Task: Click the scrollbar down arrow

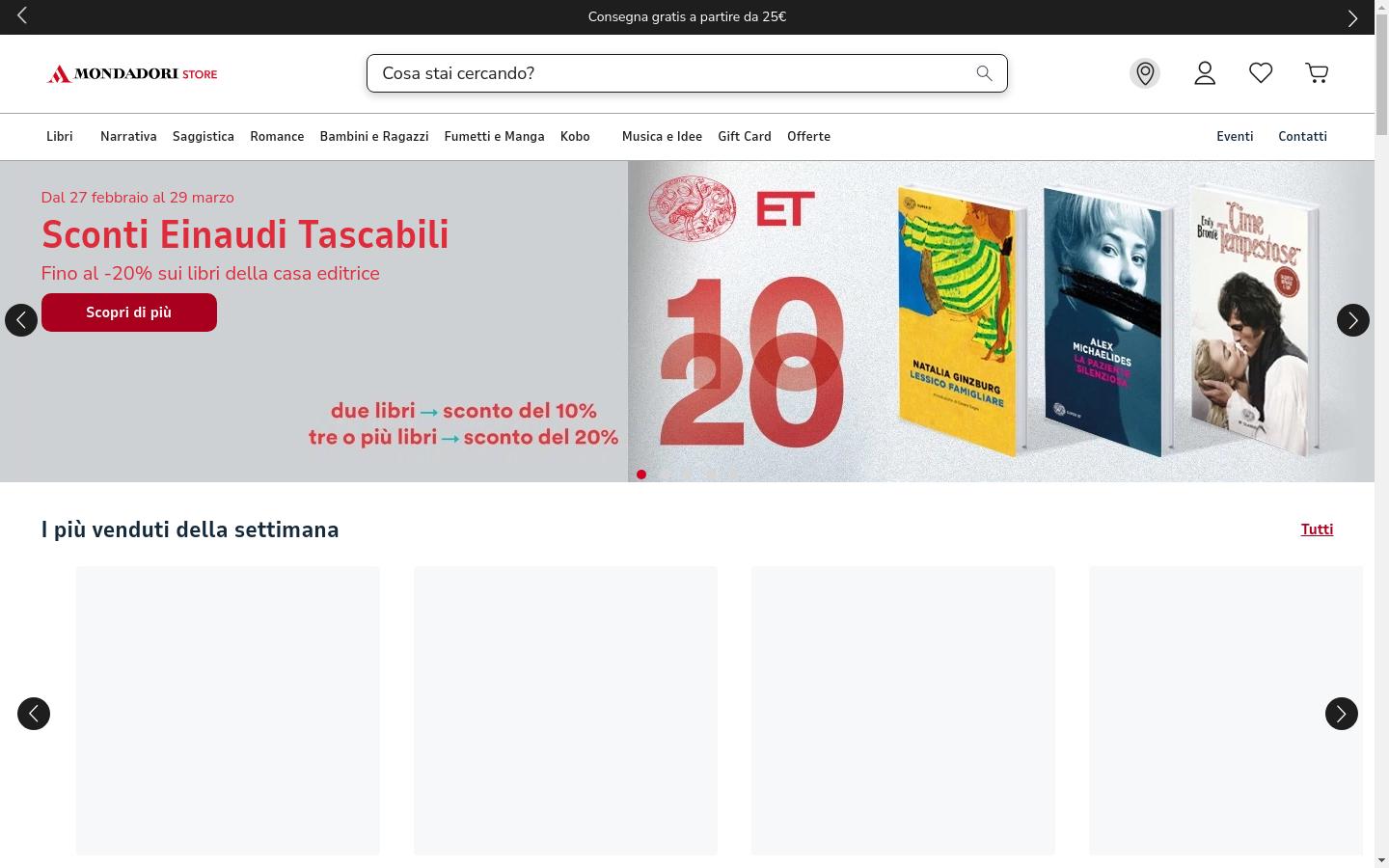Action: [x=1381, y=860]
